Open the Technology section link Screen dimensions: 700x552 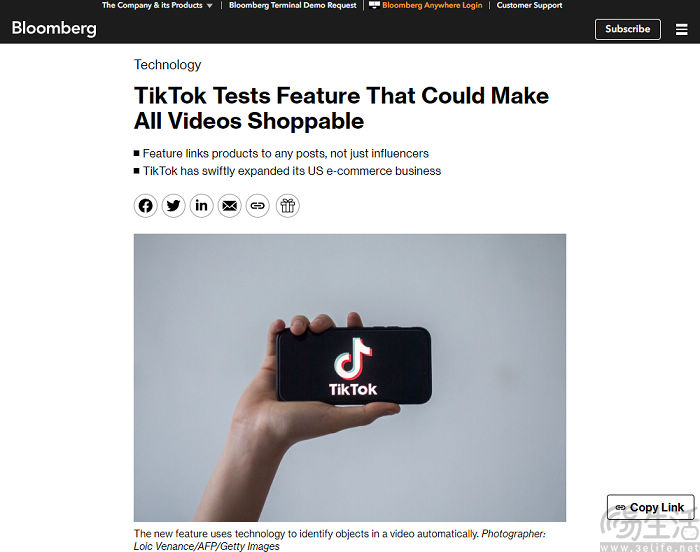click(167, 65)
